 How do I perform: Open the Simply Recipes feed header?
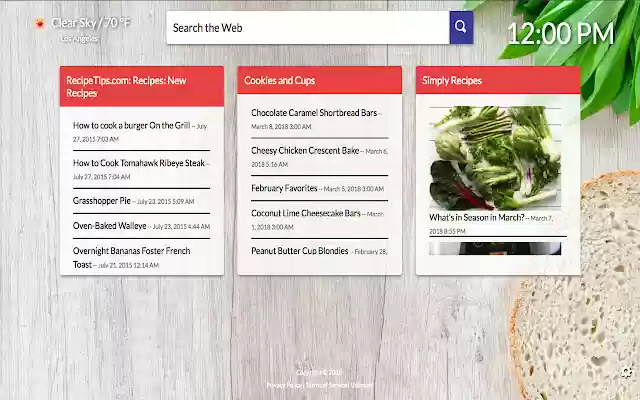coord(498,80)
